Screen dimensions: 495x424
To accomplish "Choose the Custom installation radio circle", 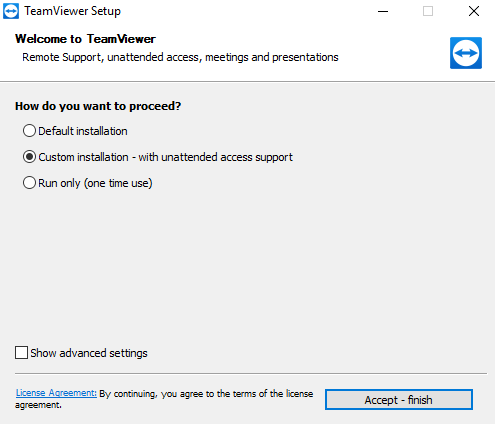I will pos(29,157).
